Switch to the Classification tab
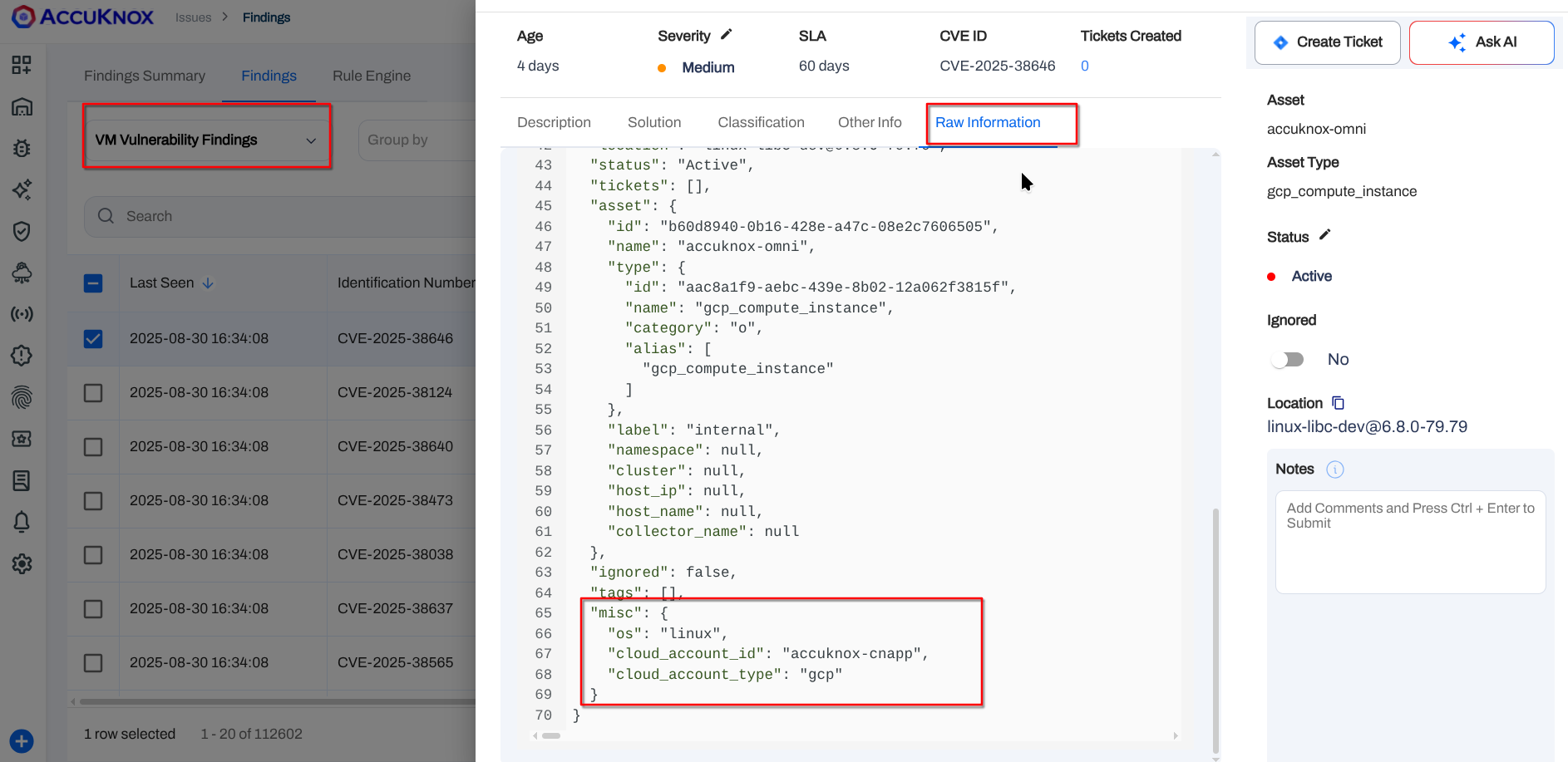 tap(761, 122)
